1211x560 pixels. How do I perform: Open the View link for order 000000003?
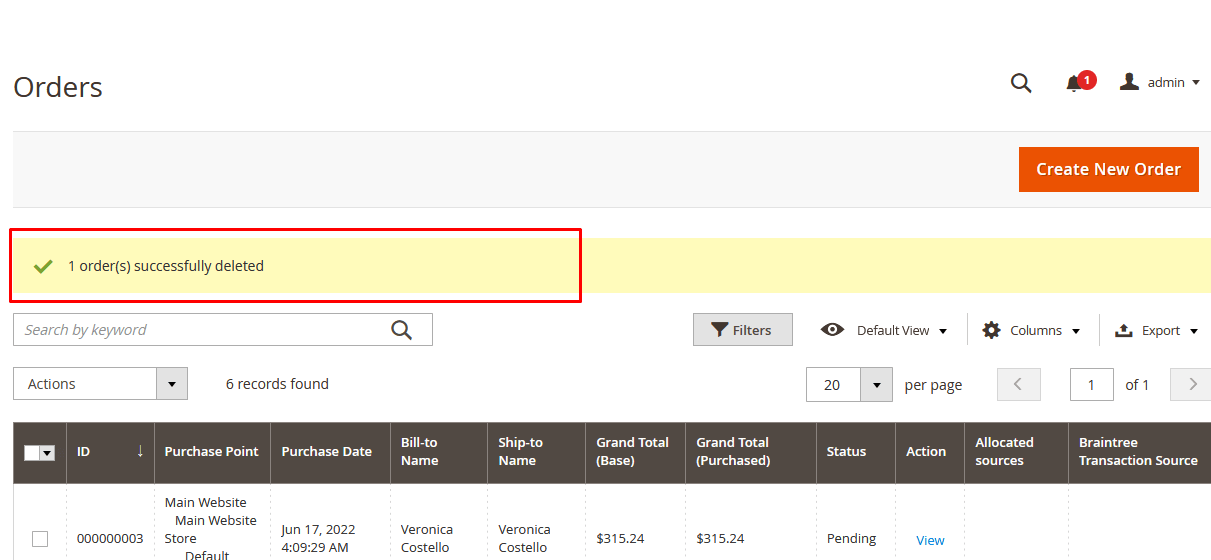click(930, 540)
